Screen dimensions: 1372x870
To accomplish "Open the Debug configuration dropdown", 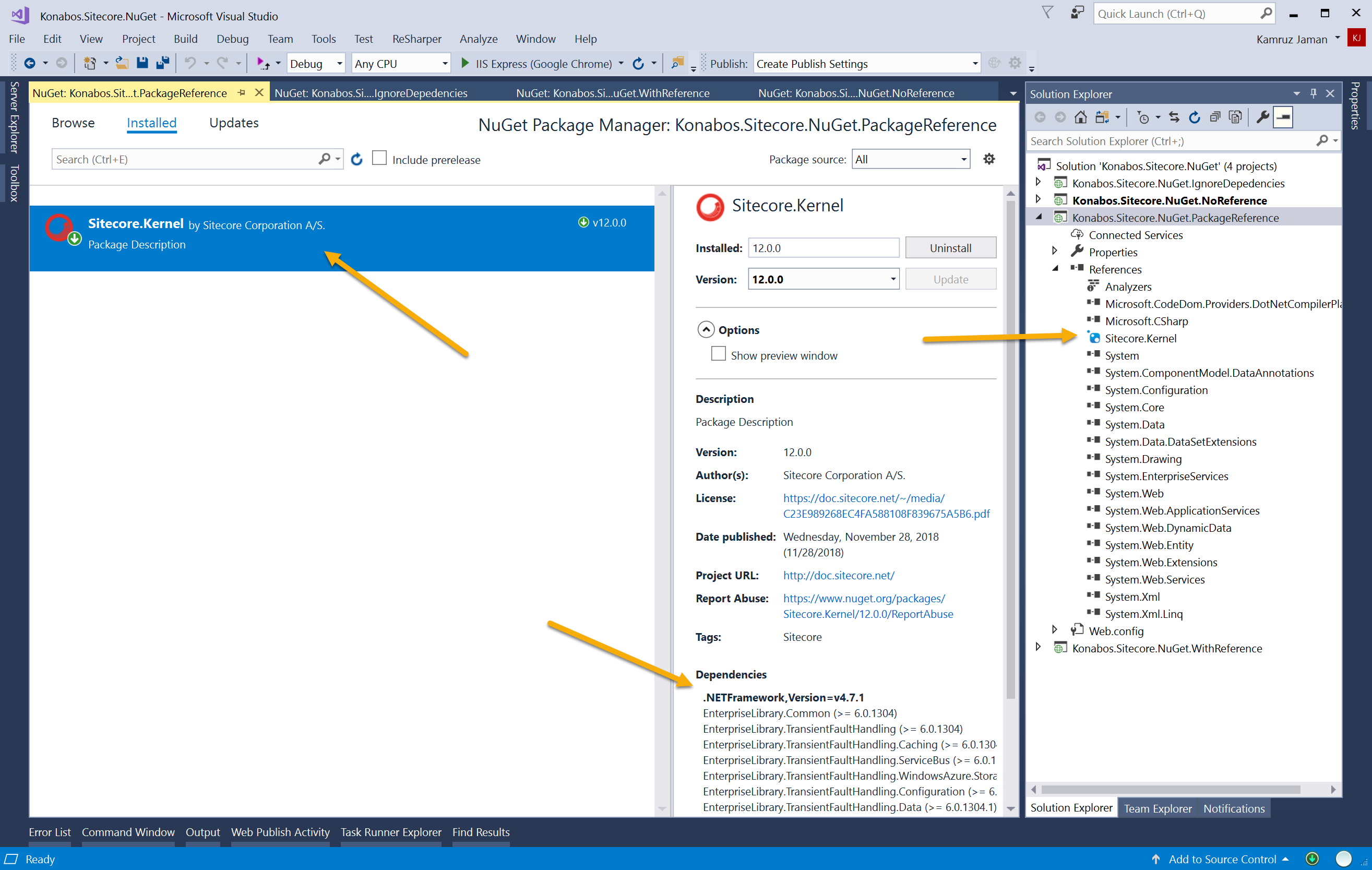I will click(316, 64).
